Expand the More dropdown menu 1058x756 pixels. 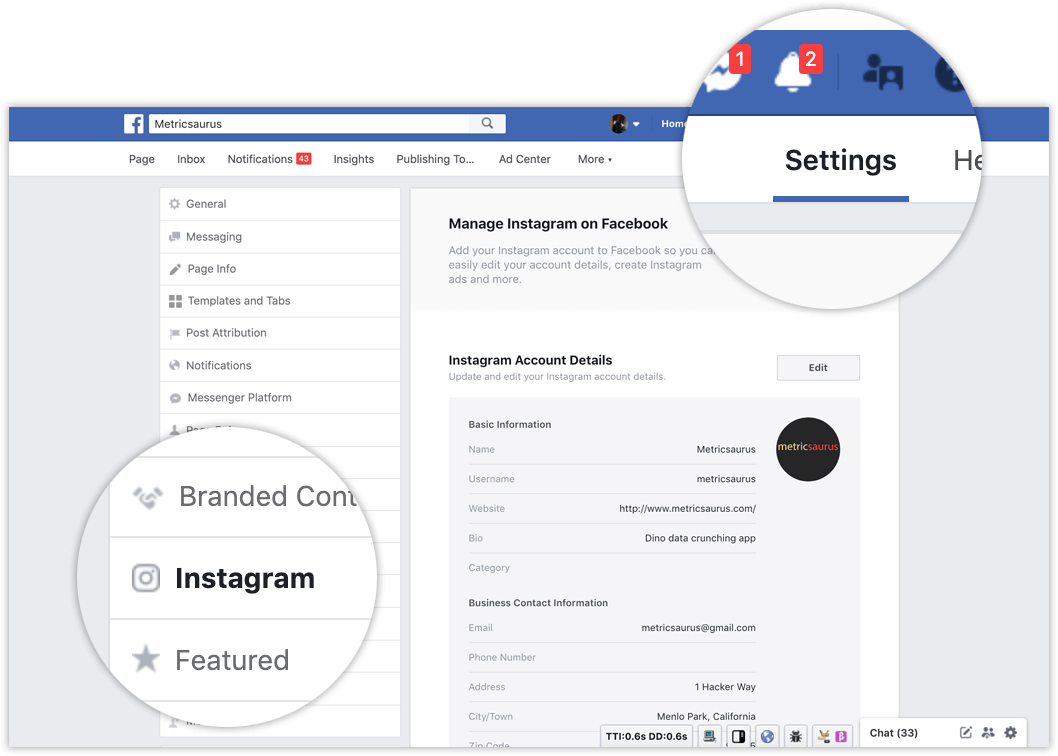click(594, 159)
